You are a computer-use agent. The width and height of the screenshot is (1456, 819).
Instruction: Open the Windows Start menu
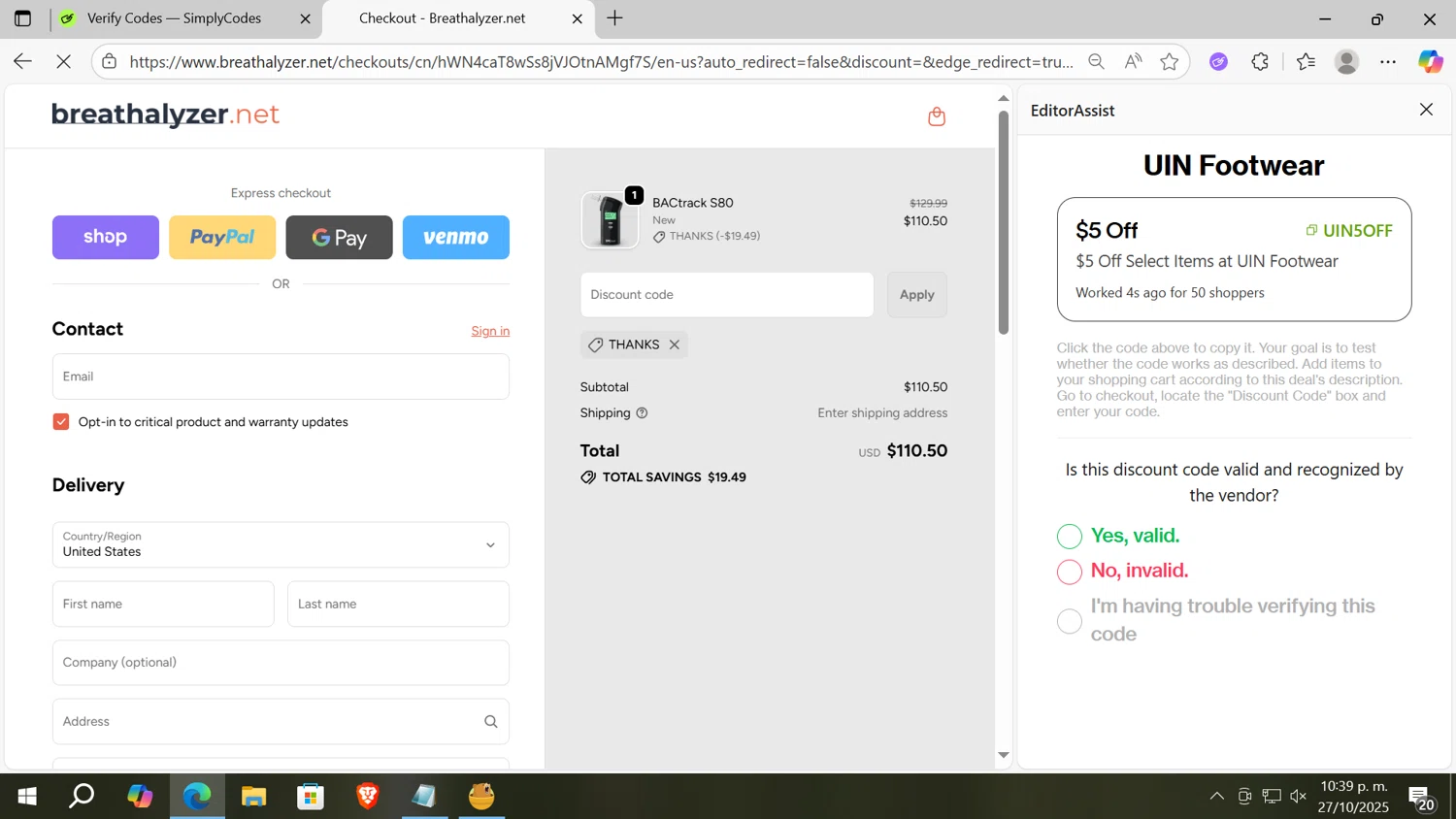pos(27,797)
